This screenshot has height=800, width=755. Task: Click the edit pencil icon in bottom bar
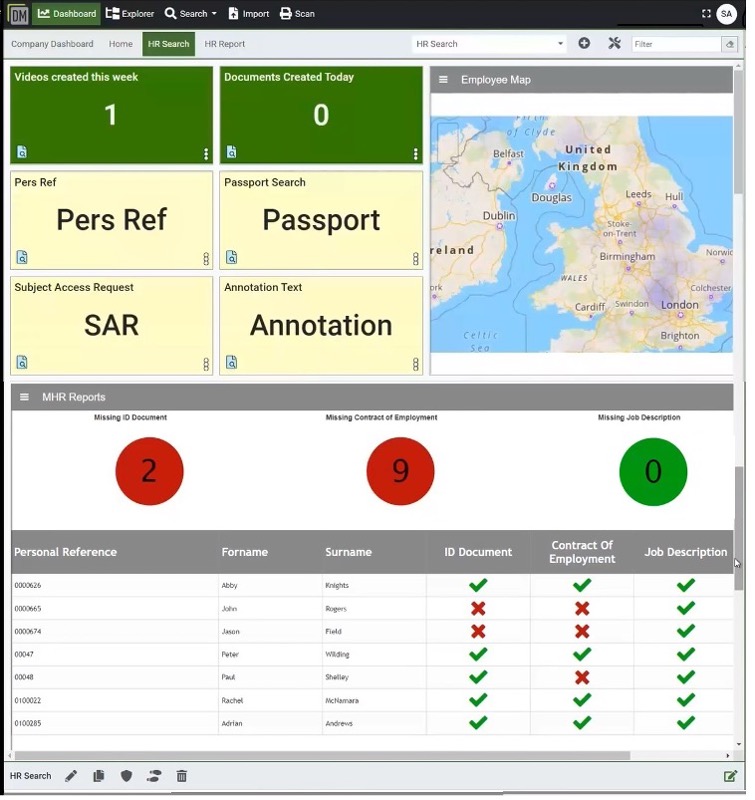[x=71, y=777]
